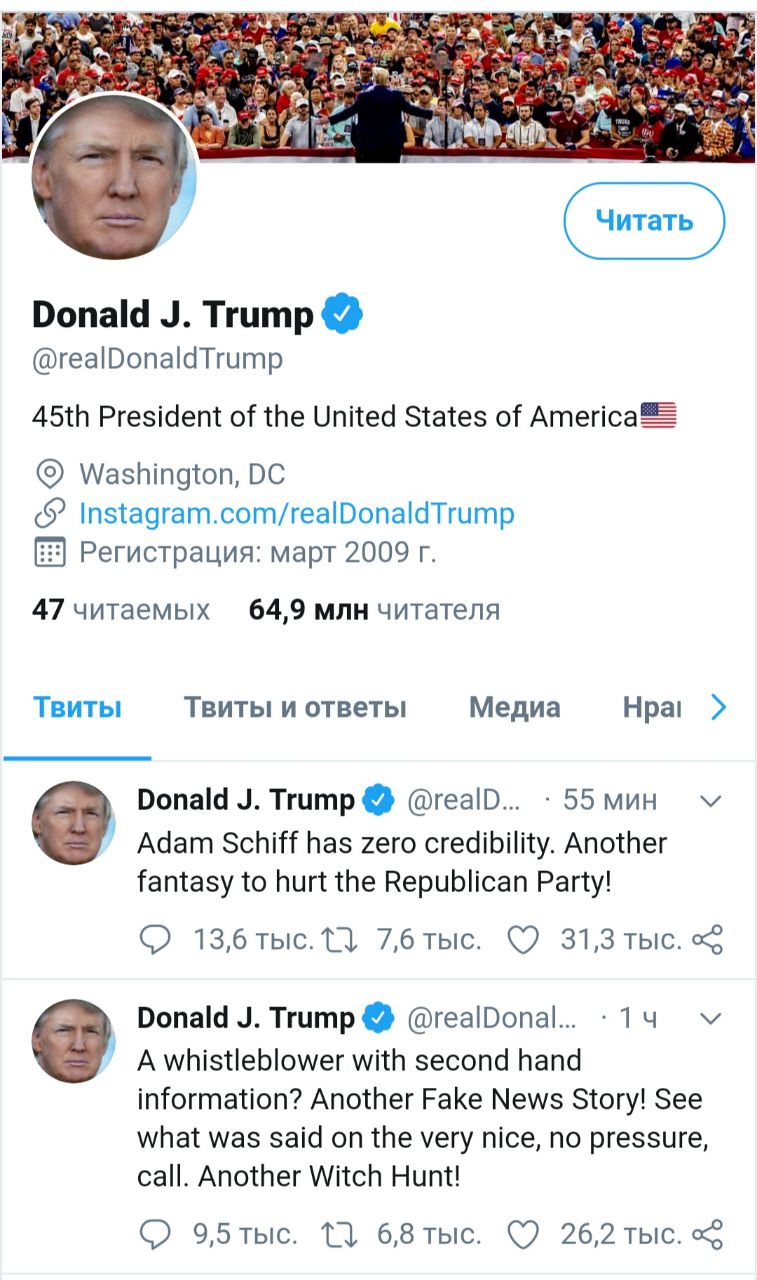Screen dimensions: 757x1280
Task: Open the Твиты и ответы tab
Action: [295, 708]
